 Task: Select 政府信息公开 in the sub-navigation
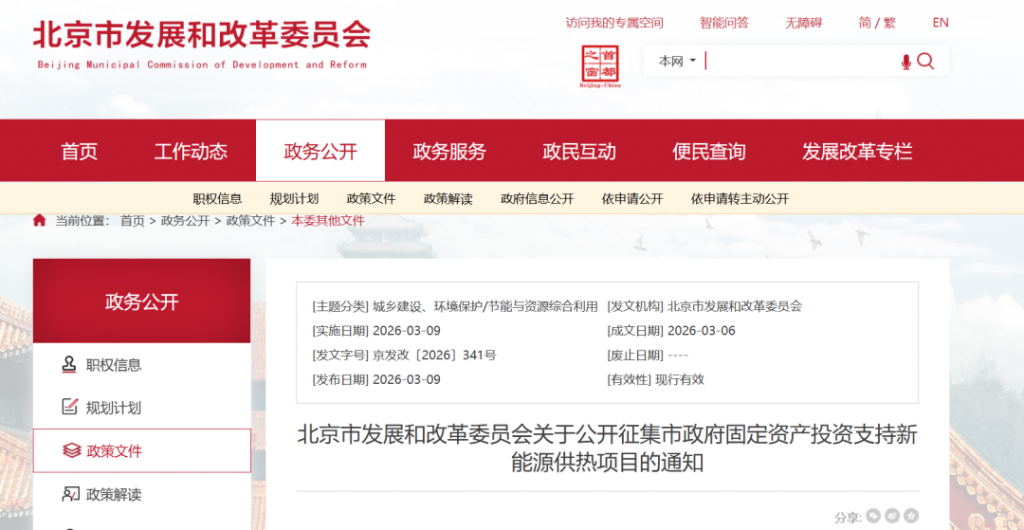pos(537,199)
